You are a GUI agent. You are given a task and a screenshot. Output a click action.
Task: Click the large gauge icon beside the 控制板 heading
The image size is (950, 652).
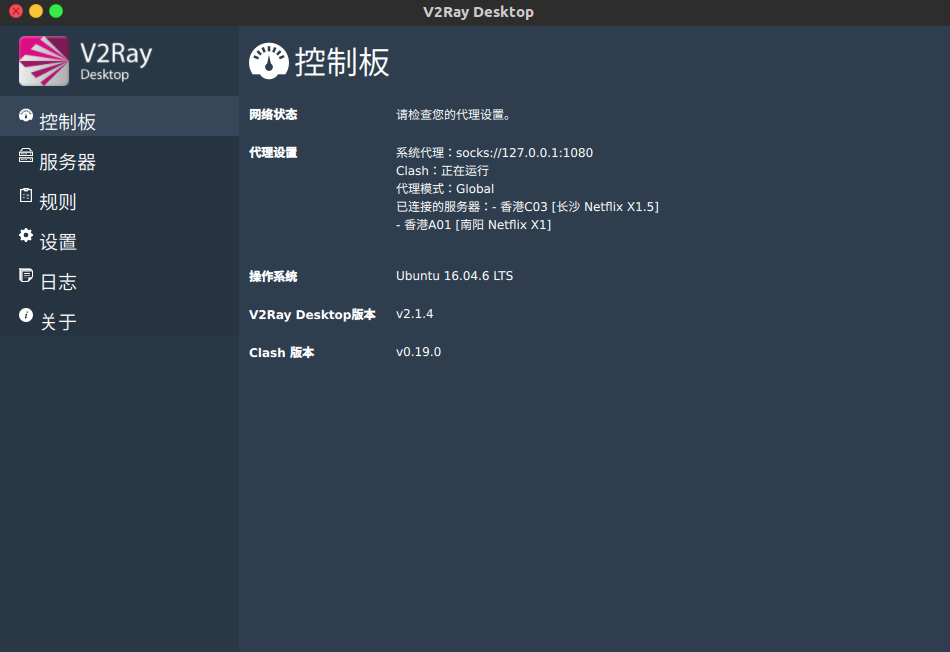pos(268,61)
